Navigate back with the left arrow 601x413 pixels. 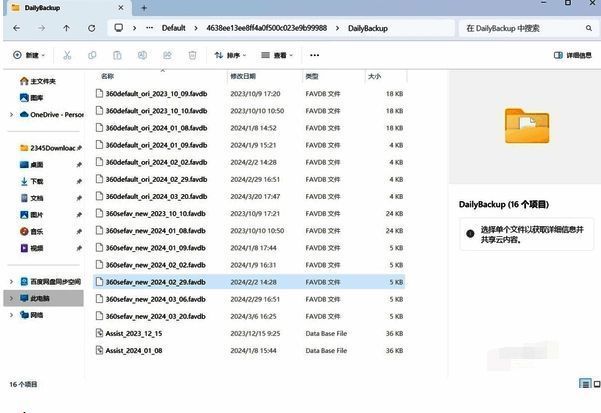[x=15, y=28]
